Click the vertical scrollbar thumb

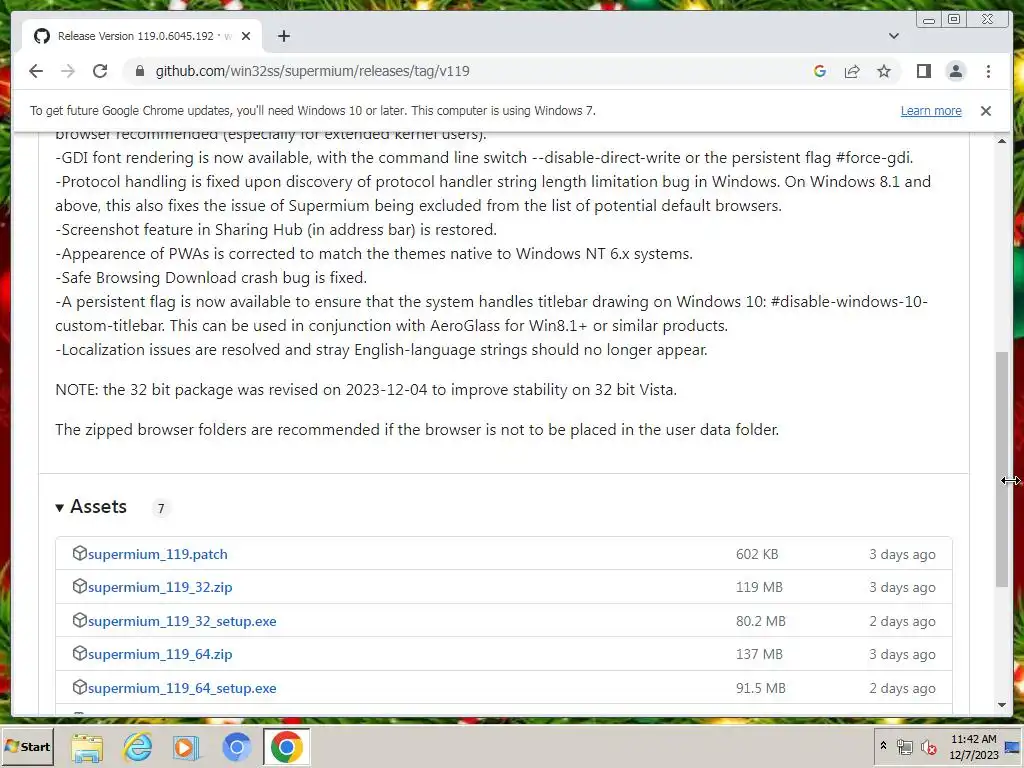(x=1002, y=469)
